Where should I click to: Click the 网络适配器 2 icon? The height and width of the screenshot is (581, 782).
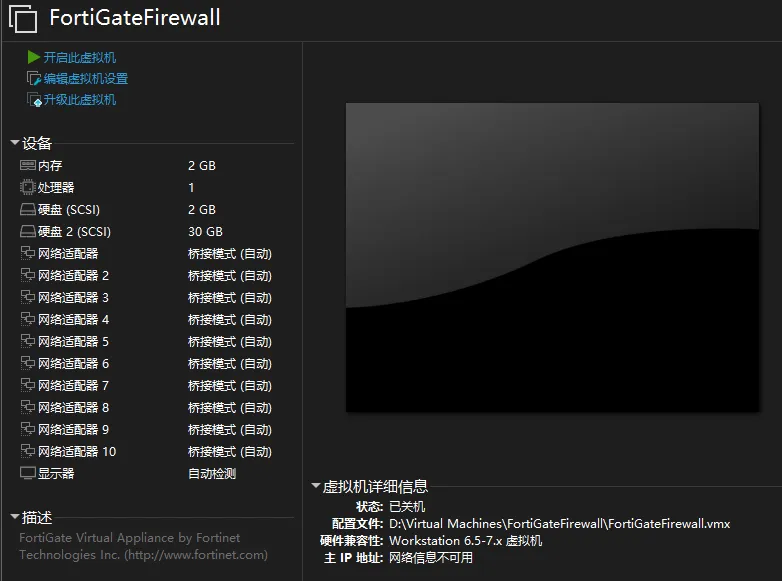click(27, 275)
